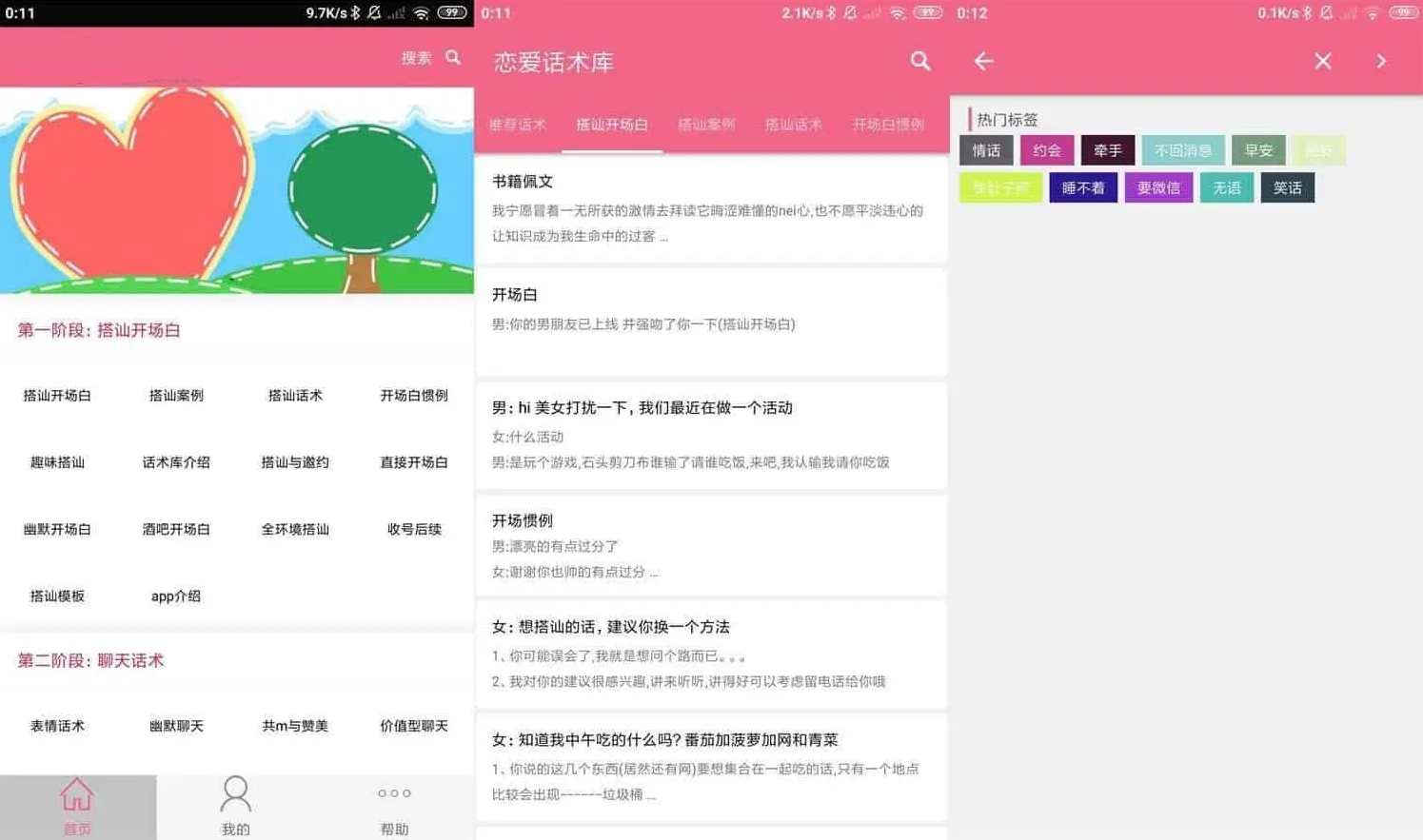Toggle the 不回消息 tag
This screenshot has height=840, width=1423.
(1182, 149)
